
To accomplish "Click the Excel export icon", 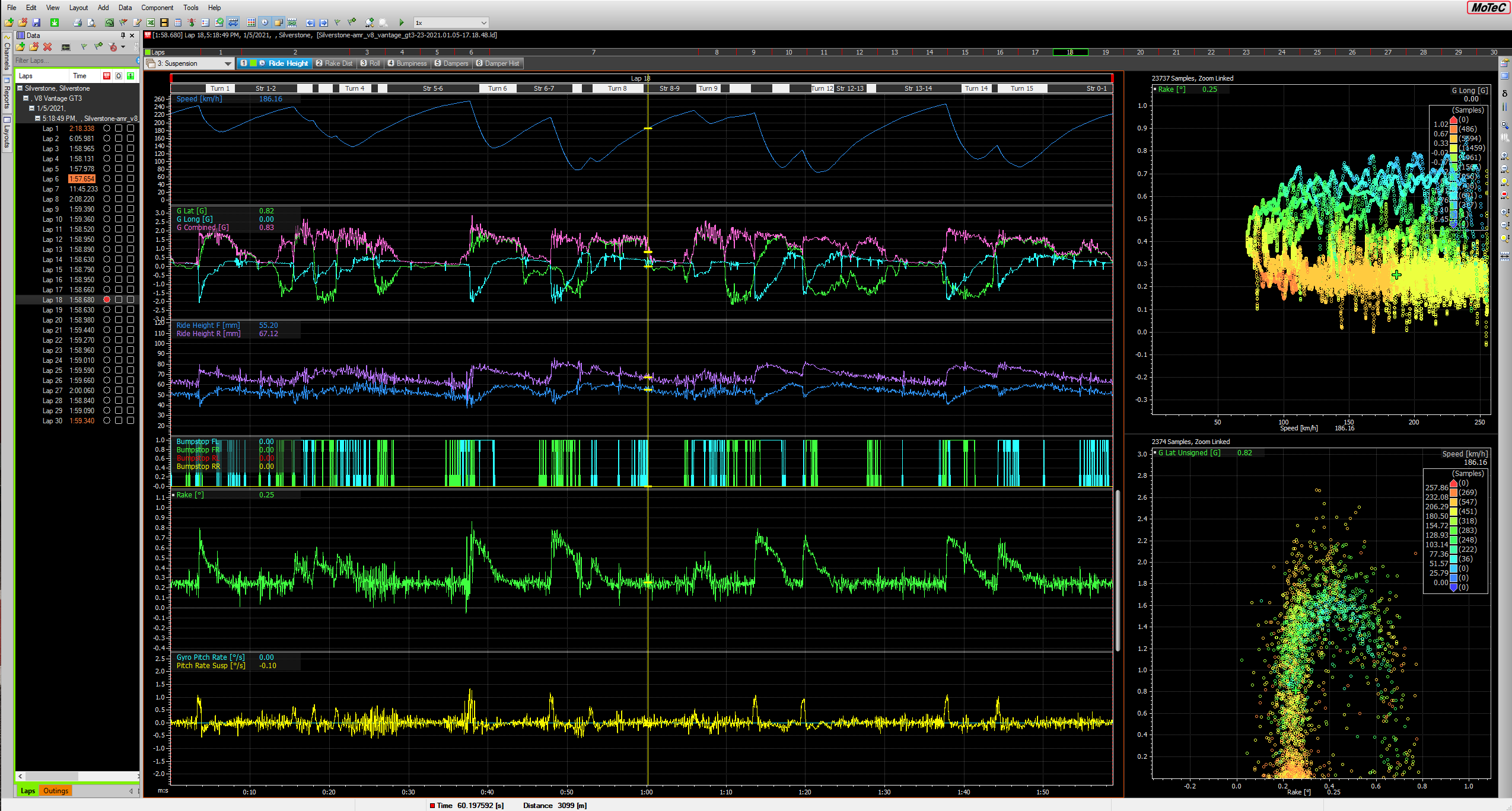I will pyautogui.click(x=151, y=23).
